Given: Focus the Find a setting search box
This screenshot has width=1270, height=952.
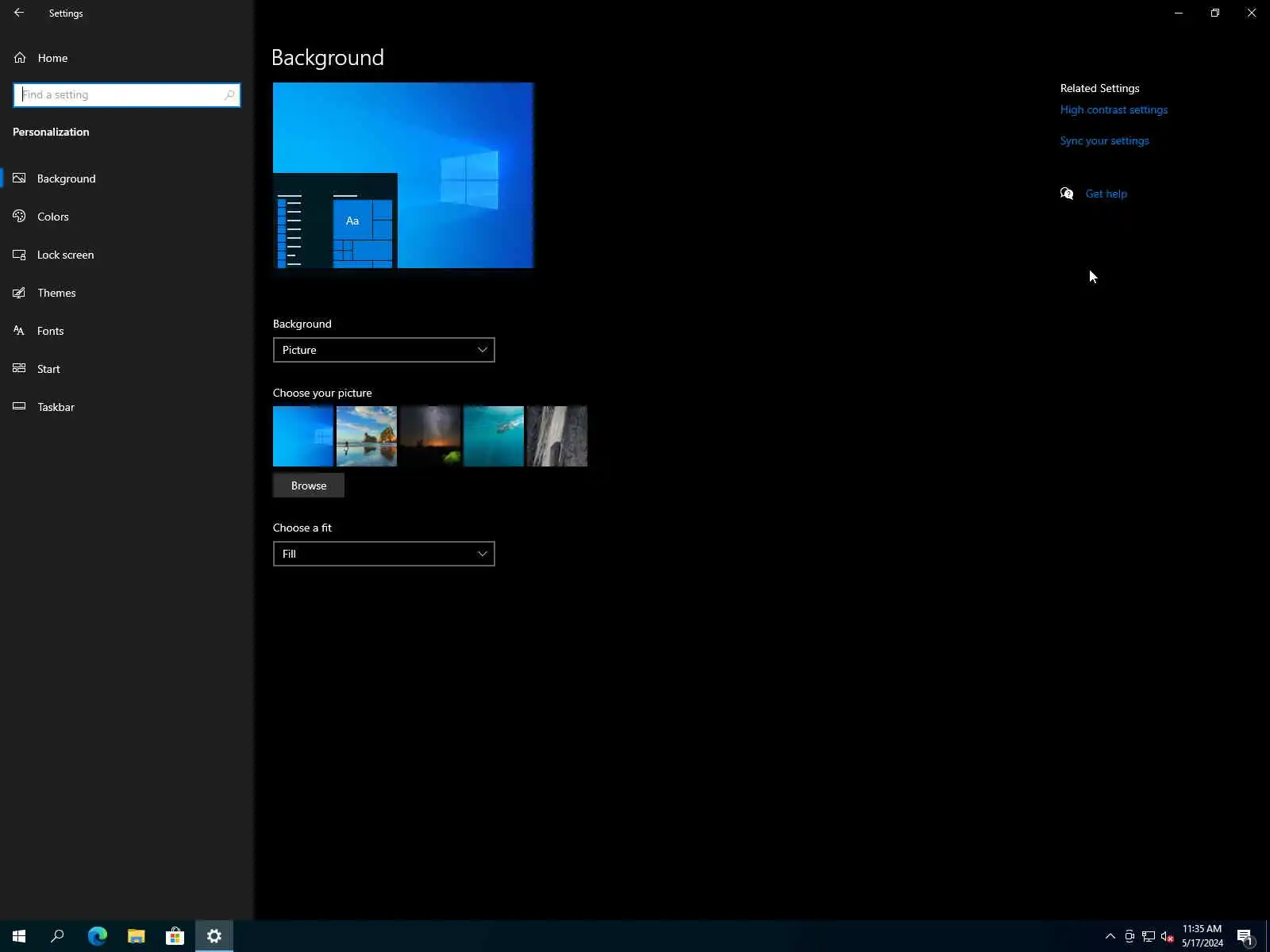Looking at the screenshot, I should pos(126,94).
